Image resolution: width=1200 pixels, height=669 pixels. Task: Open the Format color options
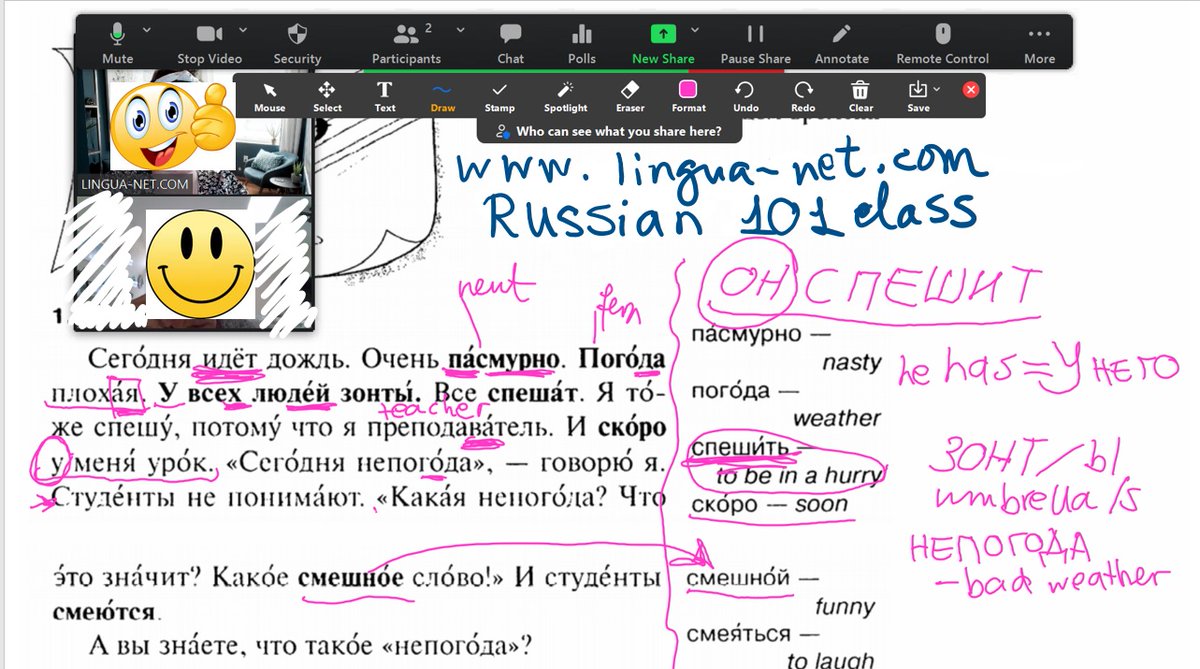coord(687,95)
